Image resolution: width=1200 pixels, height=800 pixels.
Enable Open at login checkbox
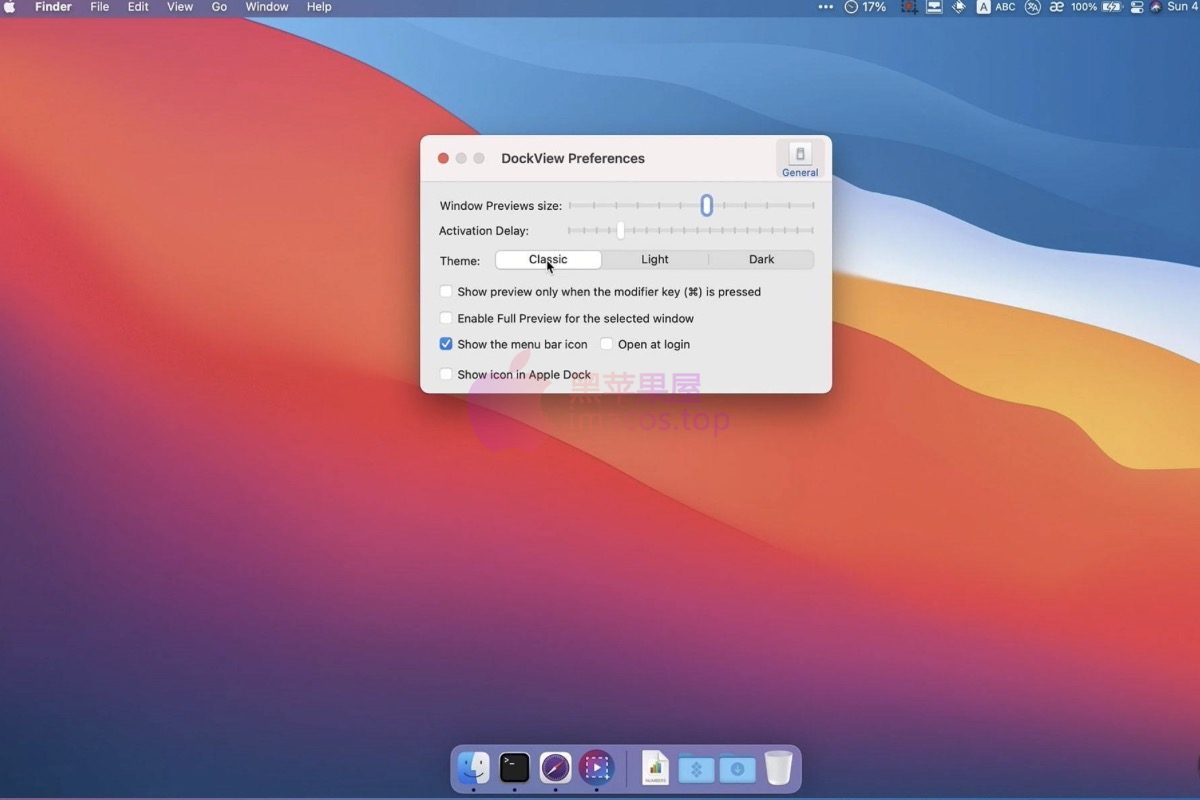pyautogui.click(x=606, y=344)
